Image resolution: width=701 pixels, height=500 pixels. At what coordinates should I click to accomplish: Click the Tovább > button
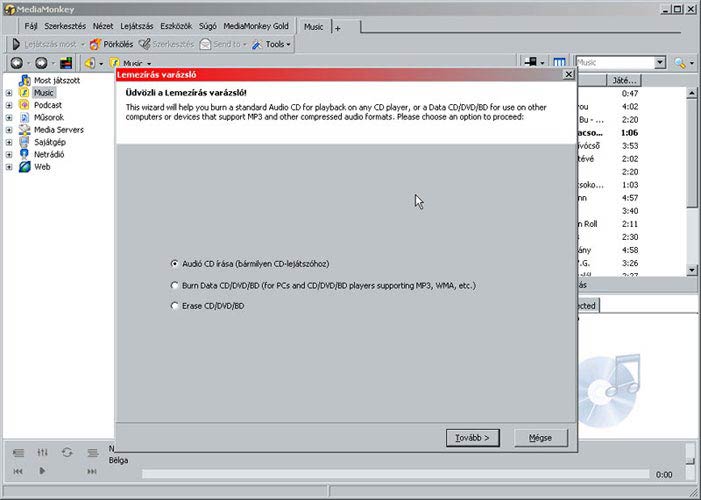pyautogui.click(x=472, y=438)
